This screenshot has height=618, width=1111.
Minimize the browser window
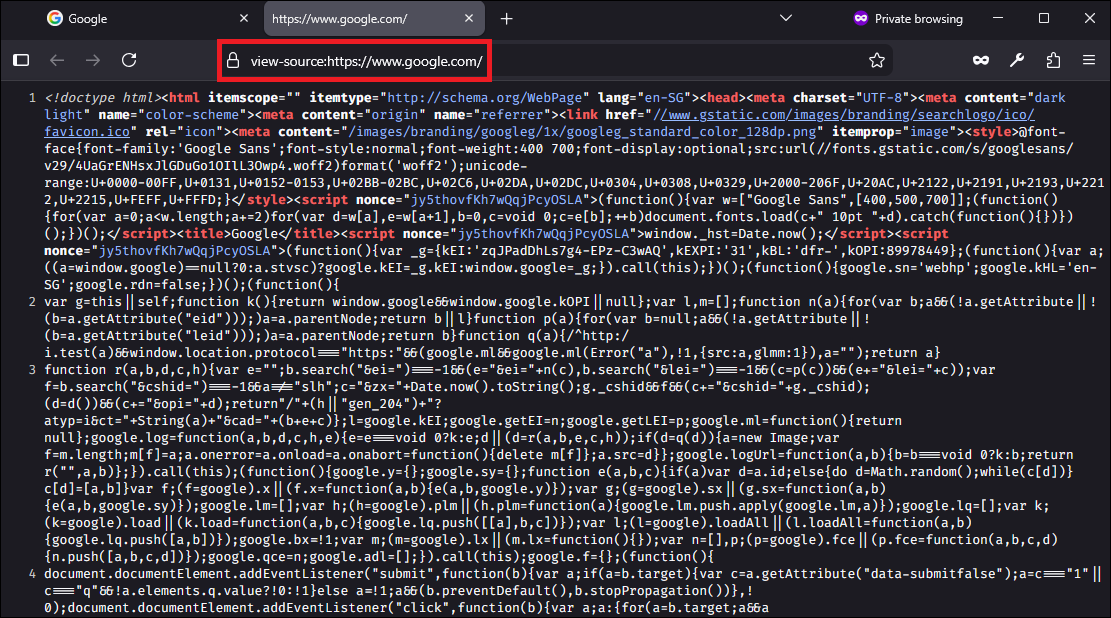[998, 18]
